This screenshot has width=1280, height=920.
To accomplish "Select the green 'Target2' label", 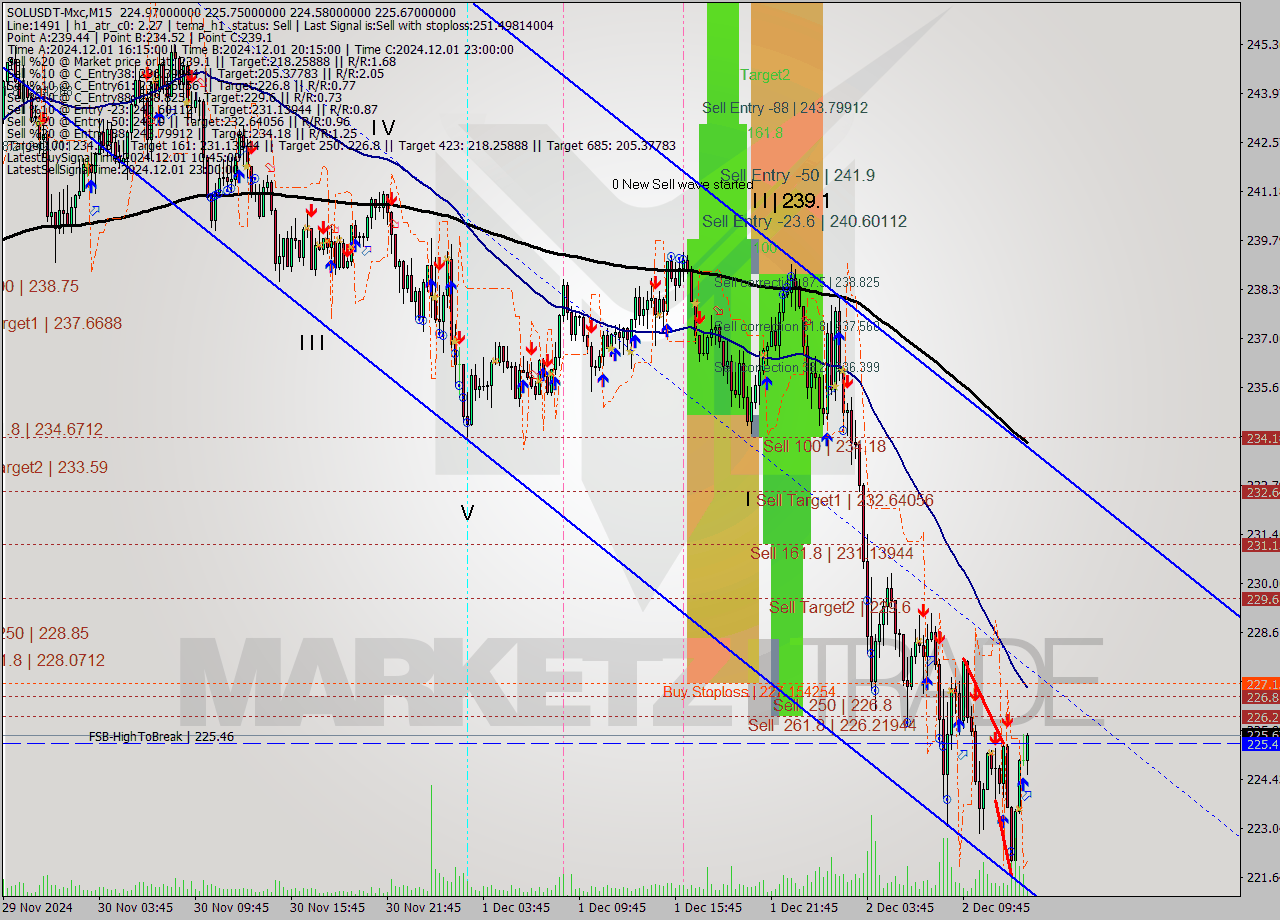I will pos(765,74).
